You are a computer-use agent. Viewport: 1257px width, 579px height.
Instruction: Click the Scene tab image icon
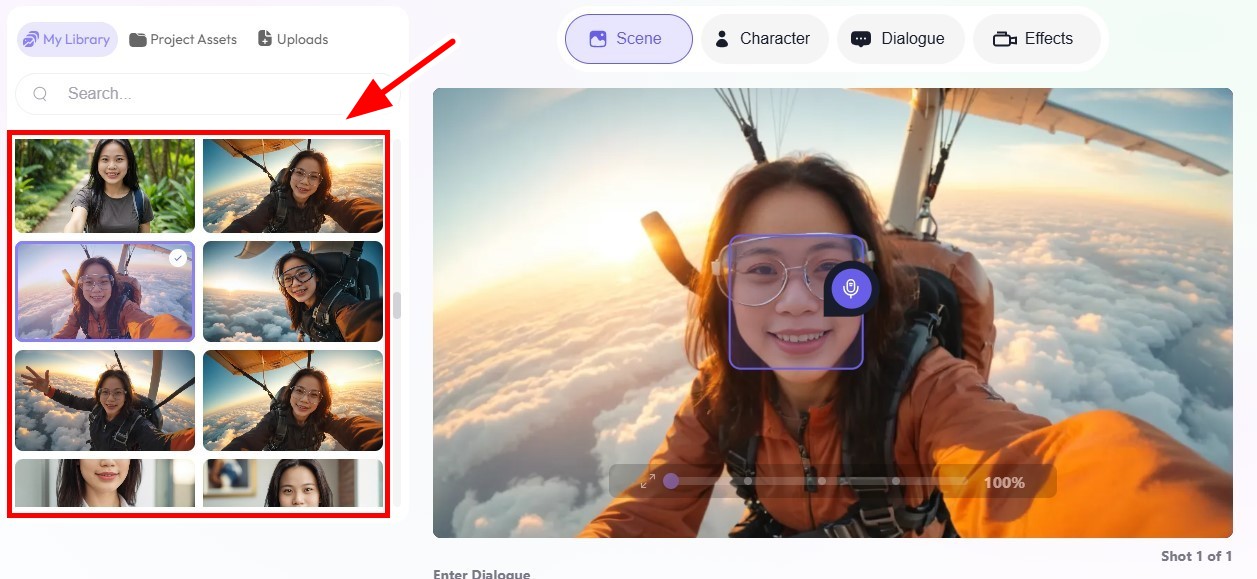[x=598, y=39]
